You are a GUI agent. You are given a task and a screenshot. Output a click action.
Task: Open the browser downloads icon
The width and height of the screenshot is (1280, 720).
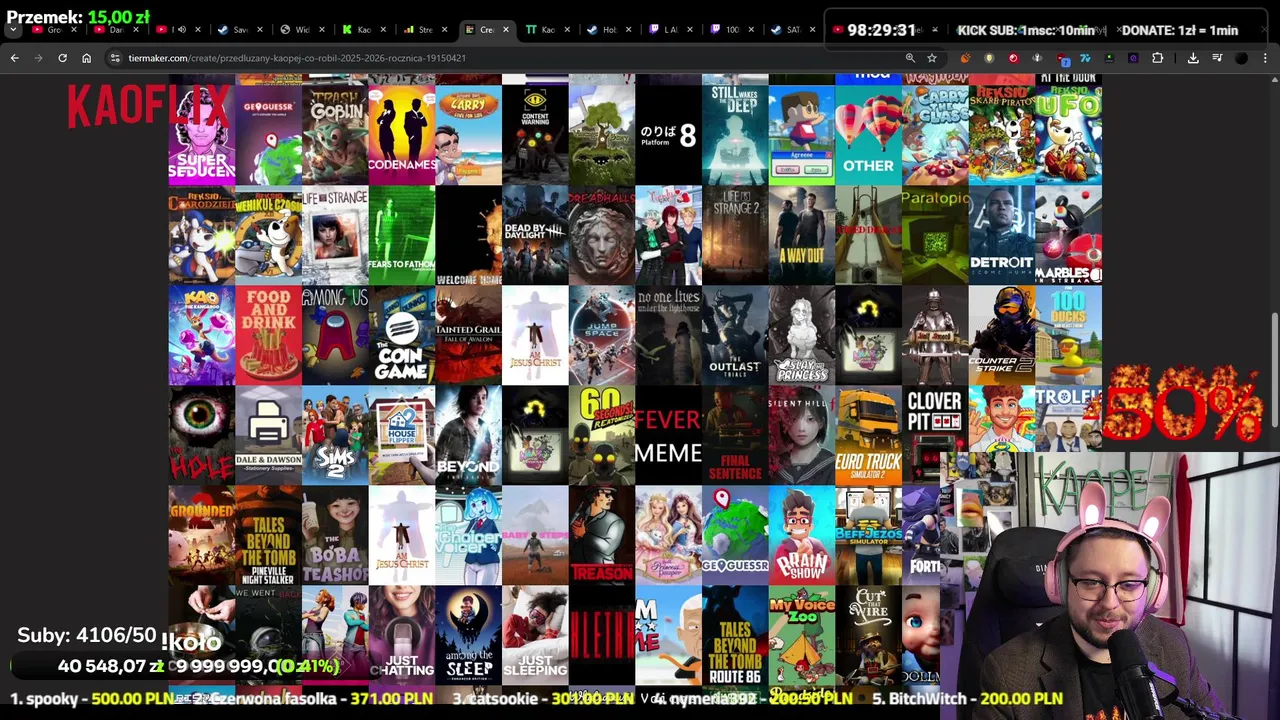point(1193,58)
